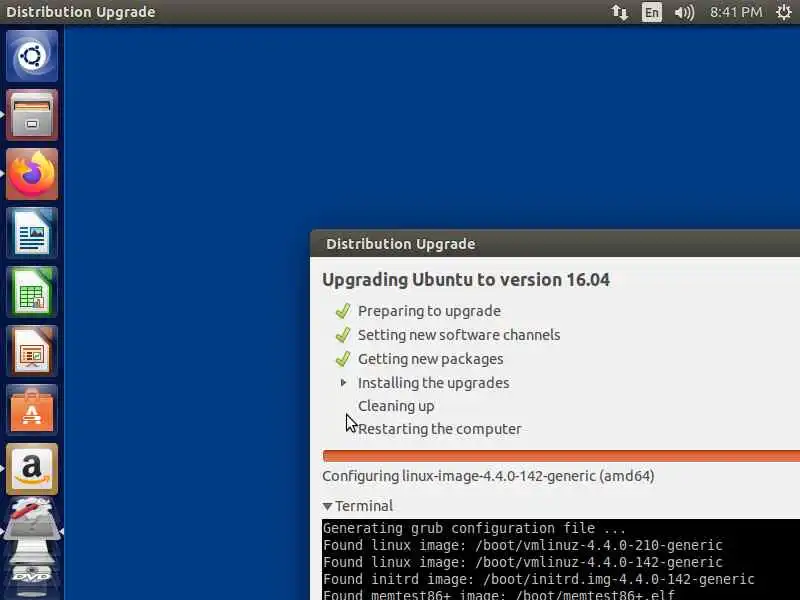Click the top panel 'Distribution Upgrade' title
The image size is (800, 600).
(x=81, y=12)
